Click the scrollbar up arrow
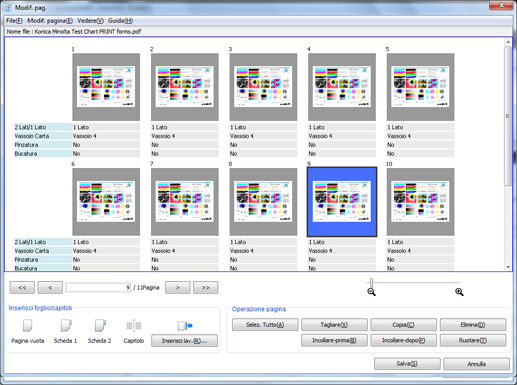Screen dimensions: 517x385 [x=508, y=42]
